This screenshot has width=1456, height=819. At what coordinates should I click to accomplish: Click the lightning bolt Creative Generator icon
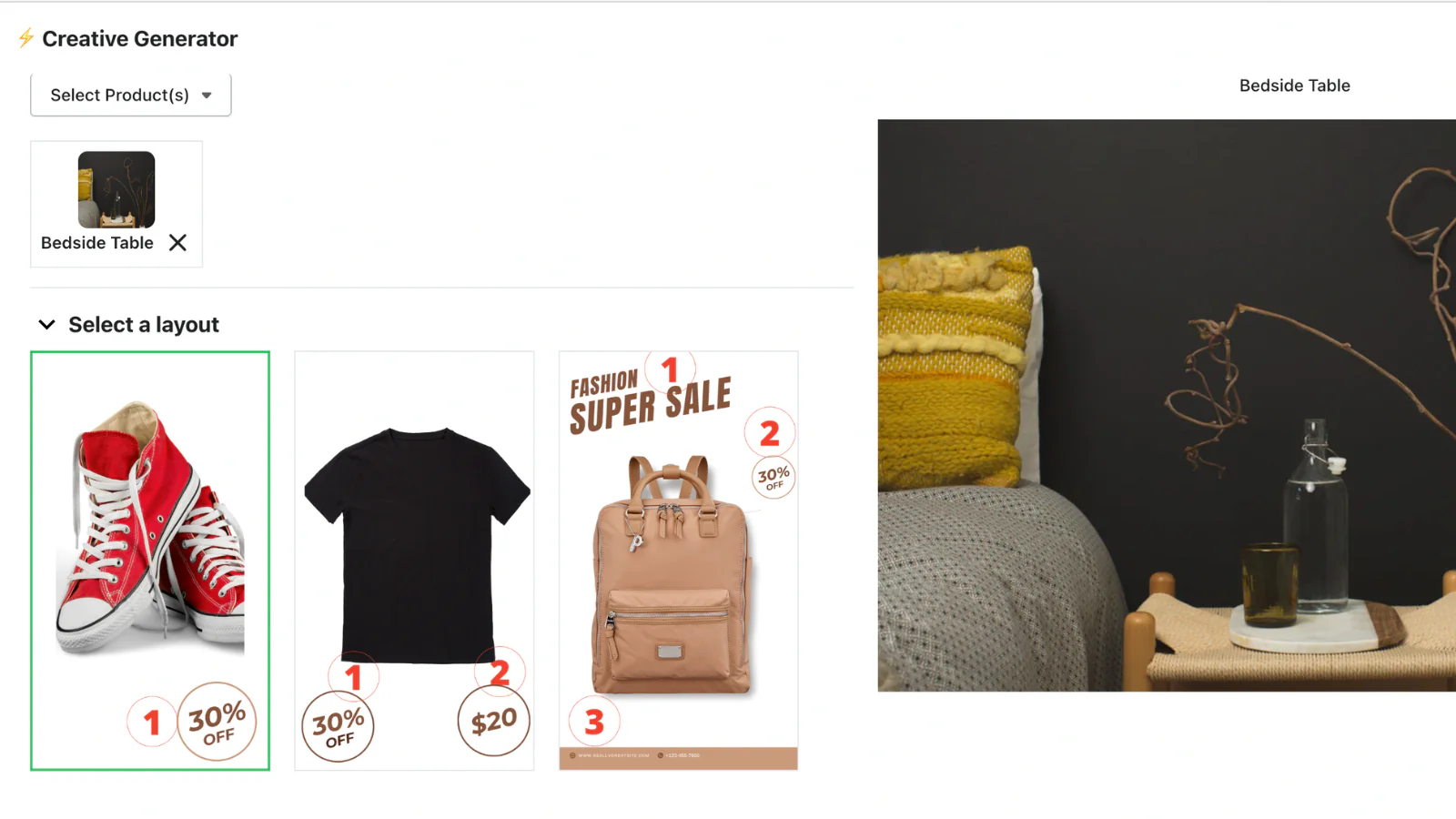coord(25,38)
